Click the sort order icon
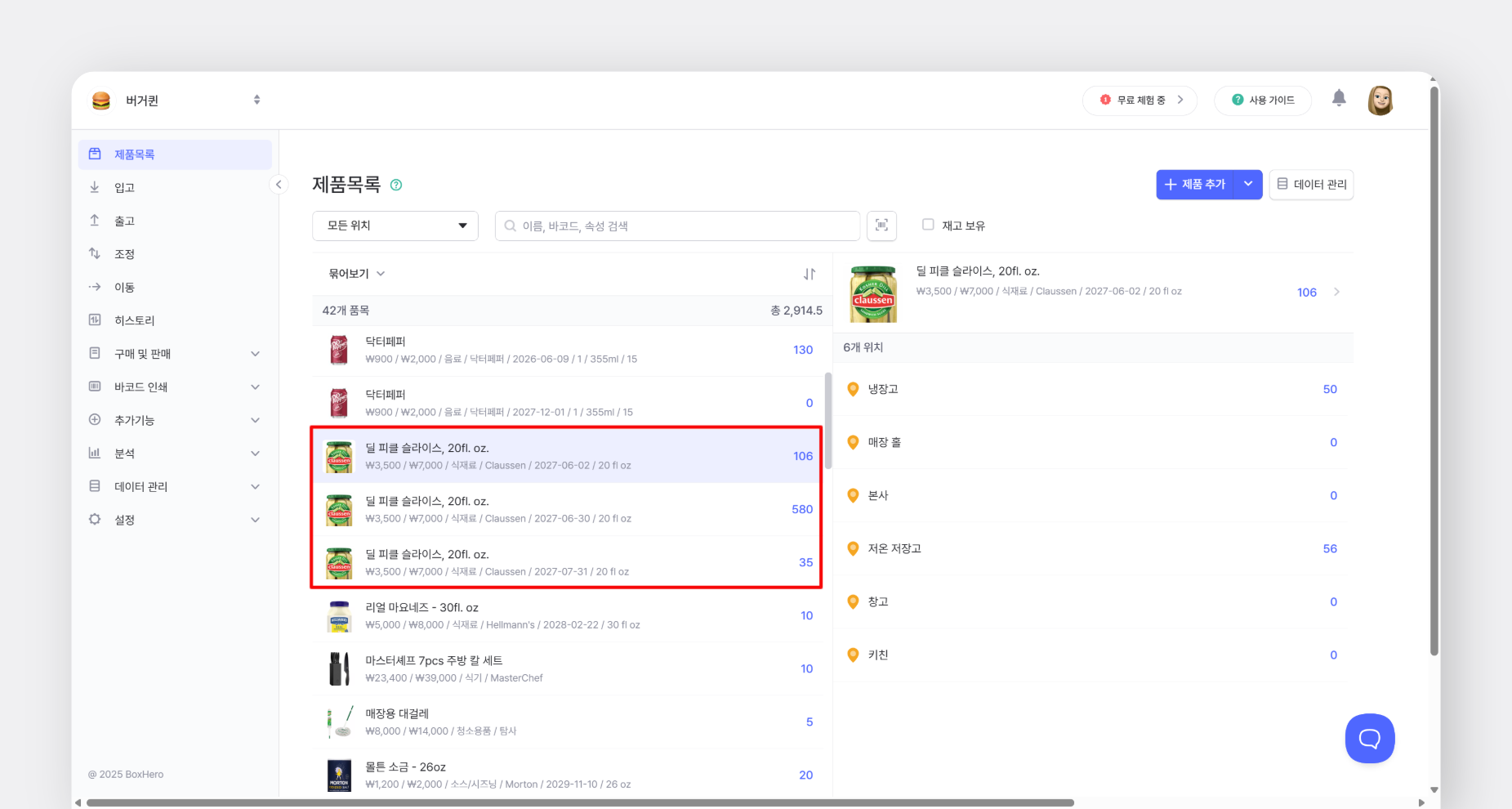The width and height of the screenshot is (1512, 809). pos(809,274)
